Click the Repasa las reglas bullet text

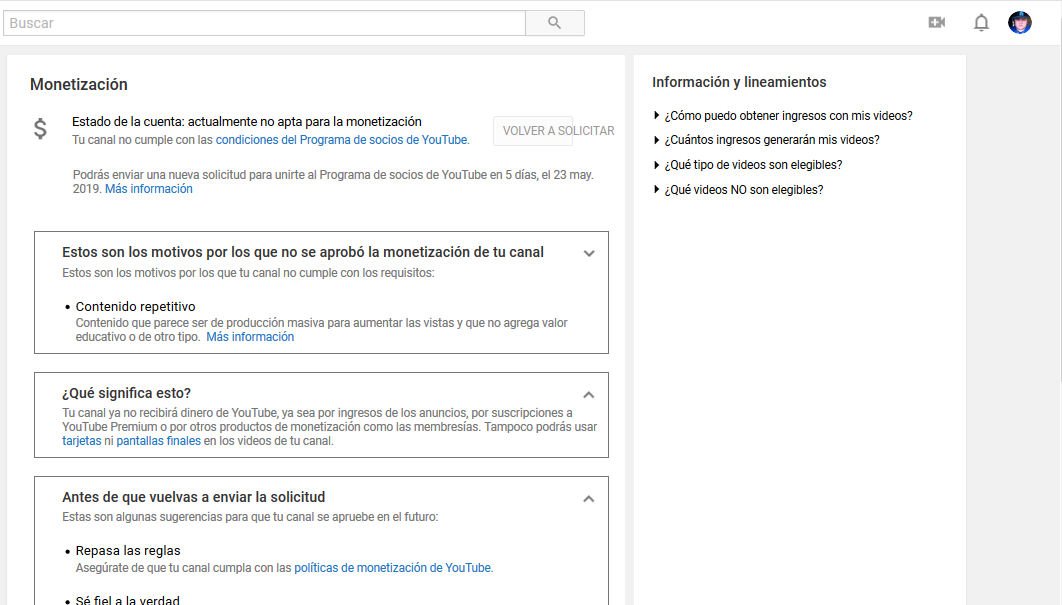click(128, 551)
